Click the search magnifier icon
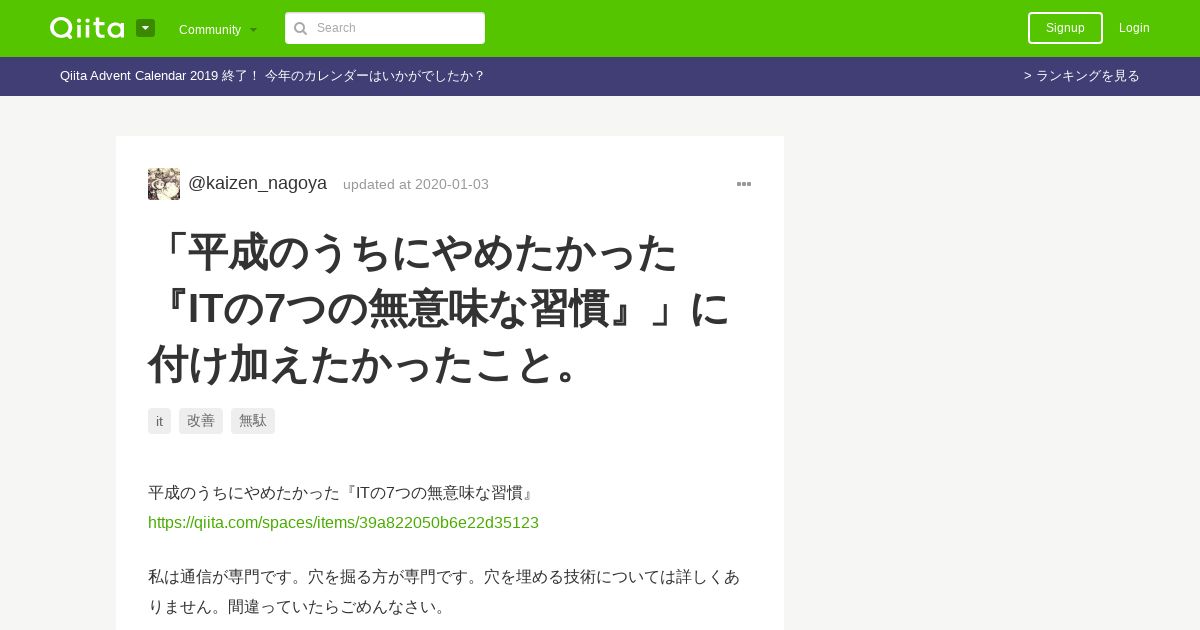The height and width of the screenshot is (630, 1200). [x=300, y=28]
